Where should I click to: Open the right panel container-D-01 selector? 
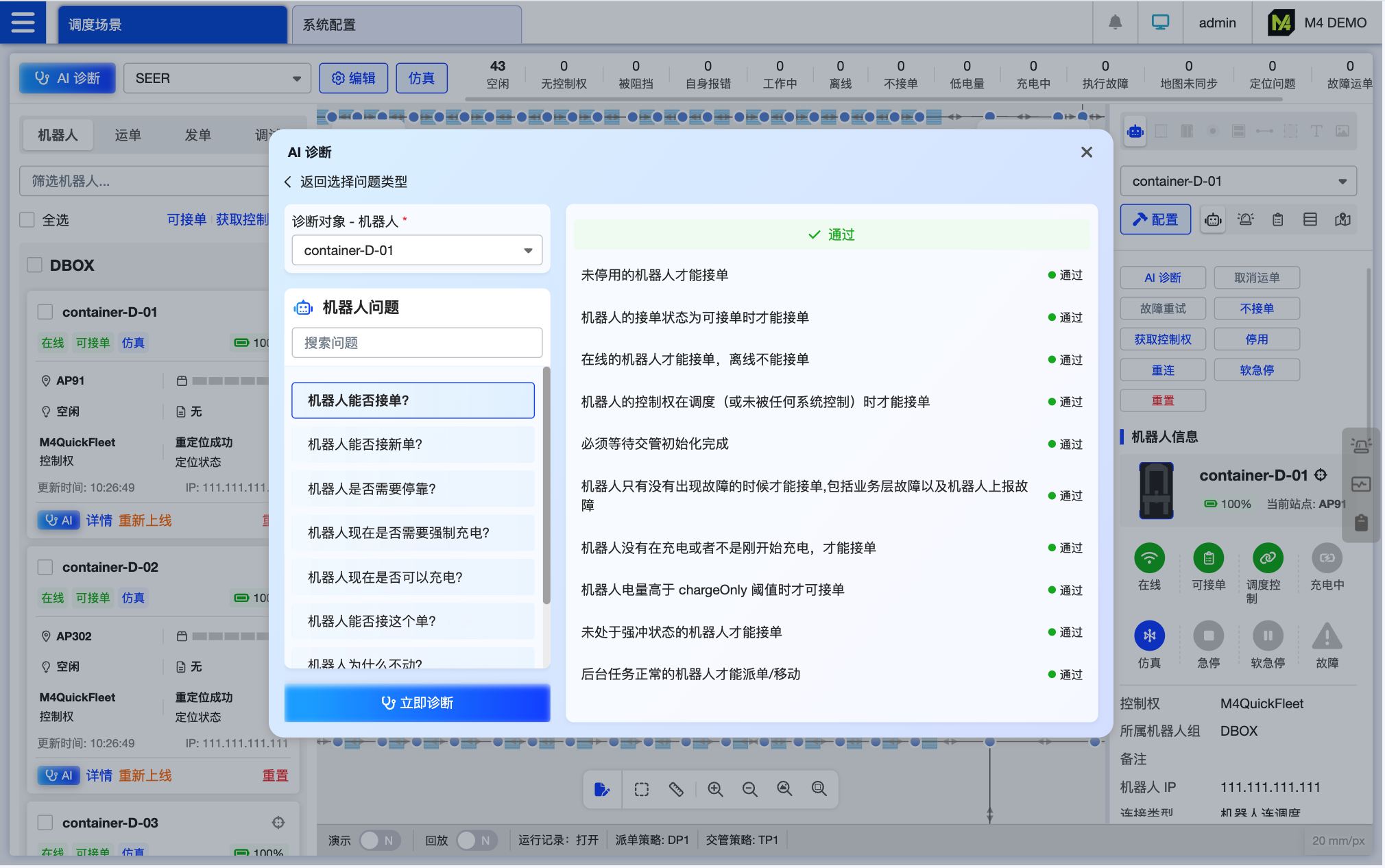click(x=1238, y=181)
